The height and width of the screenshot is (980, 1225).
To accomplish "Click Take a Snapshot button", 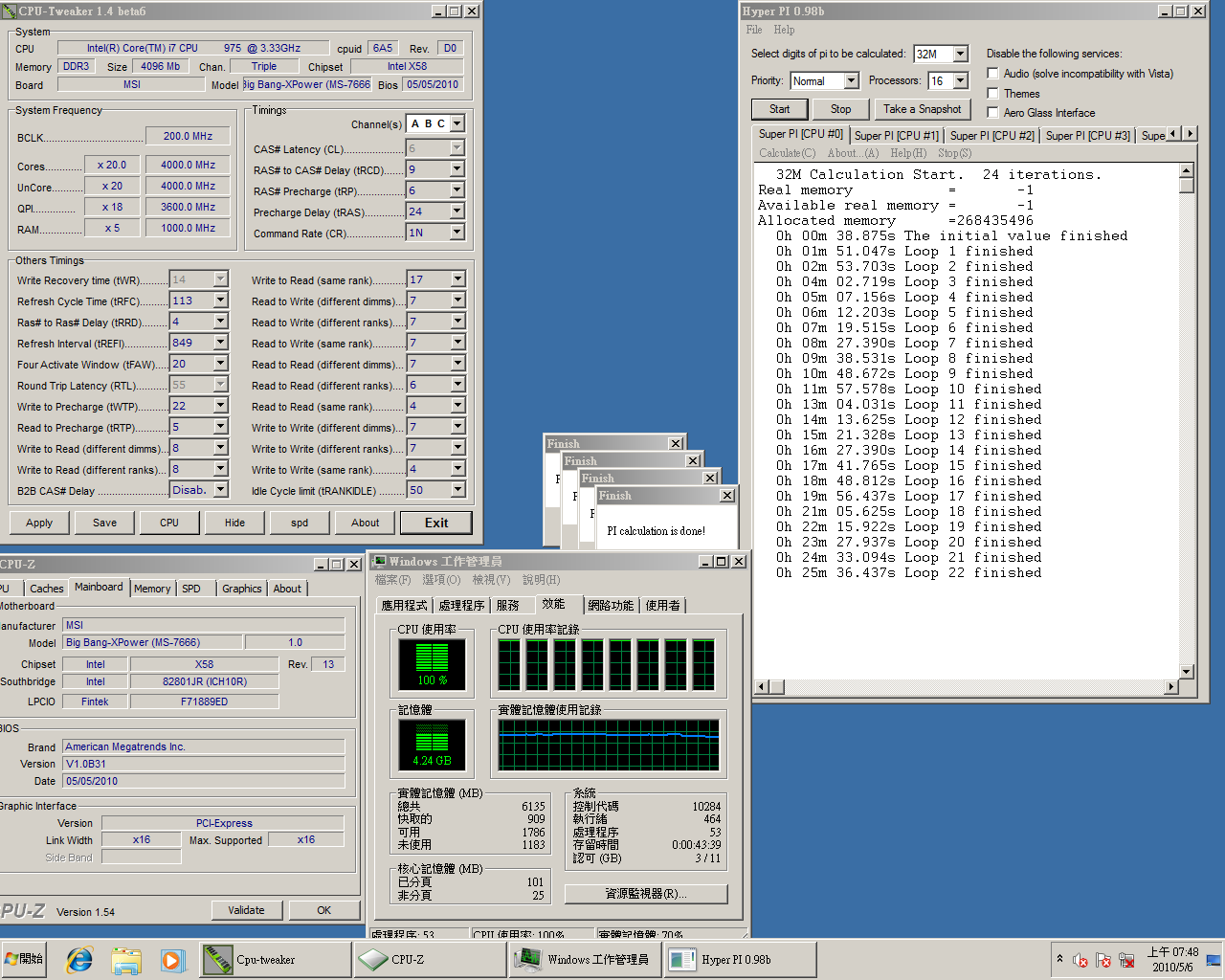I will 923,109.
